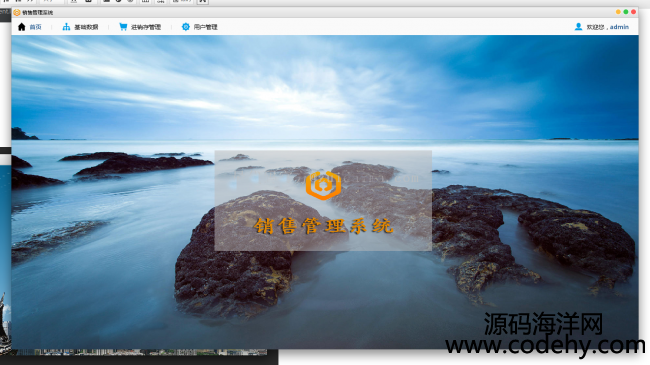The height and width of the screenshot is (365, 650).
Task: Click the blue user avatar icon
Action: tap(578, 27)
